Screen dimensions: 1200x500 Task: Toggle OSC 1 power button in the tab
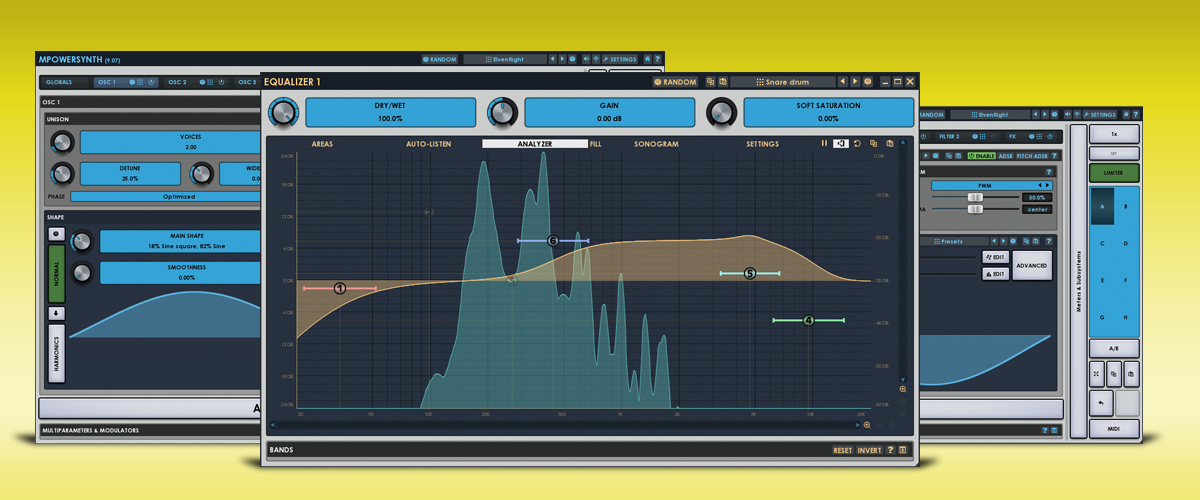(152, 82)
